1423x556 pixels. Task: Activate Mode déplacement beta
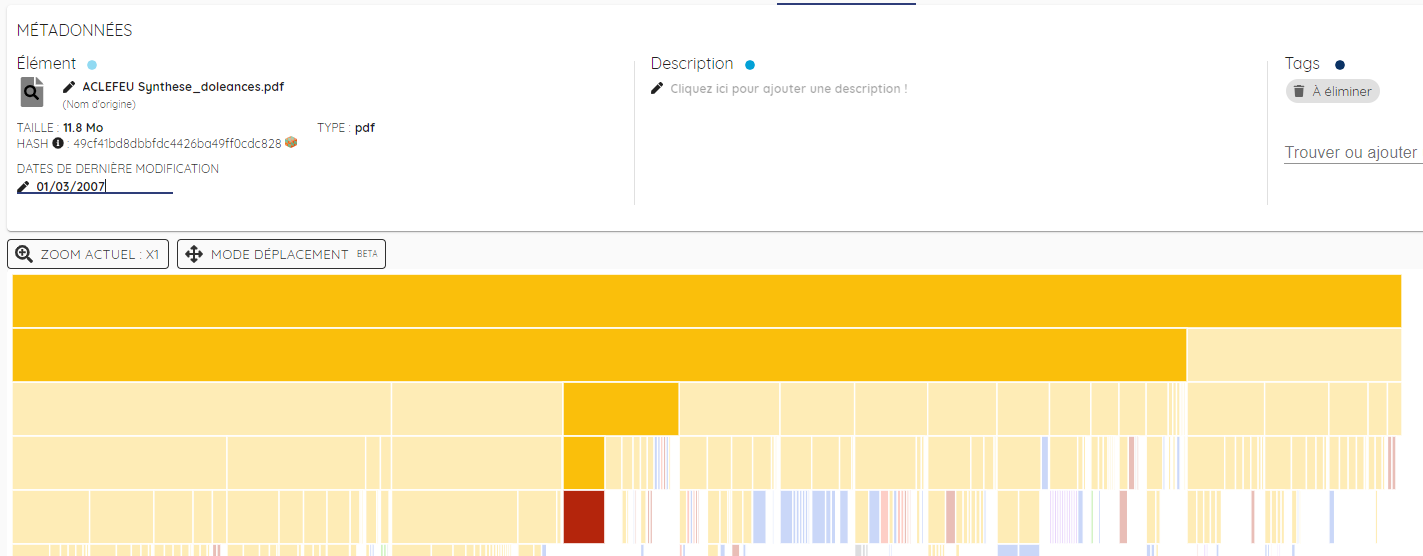[x=281, y=254]
